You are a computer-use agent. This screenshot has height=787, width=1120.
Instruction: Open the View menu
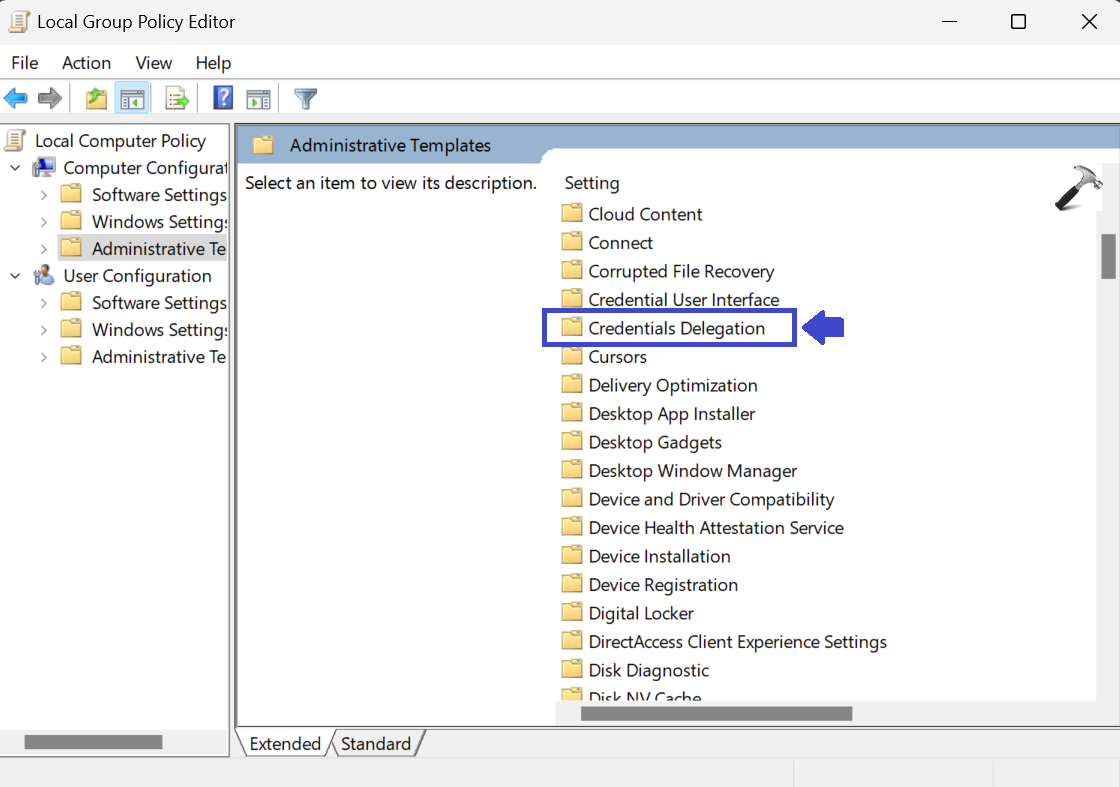[154, 63]
